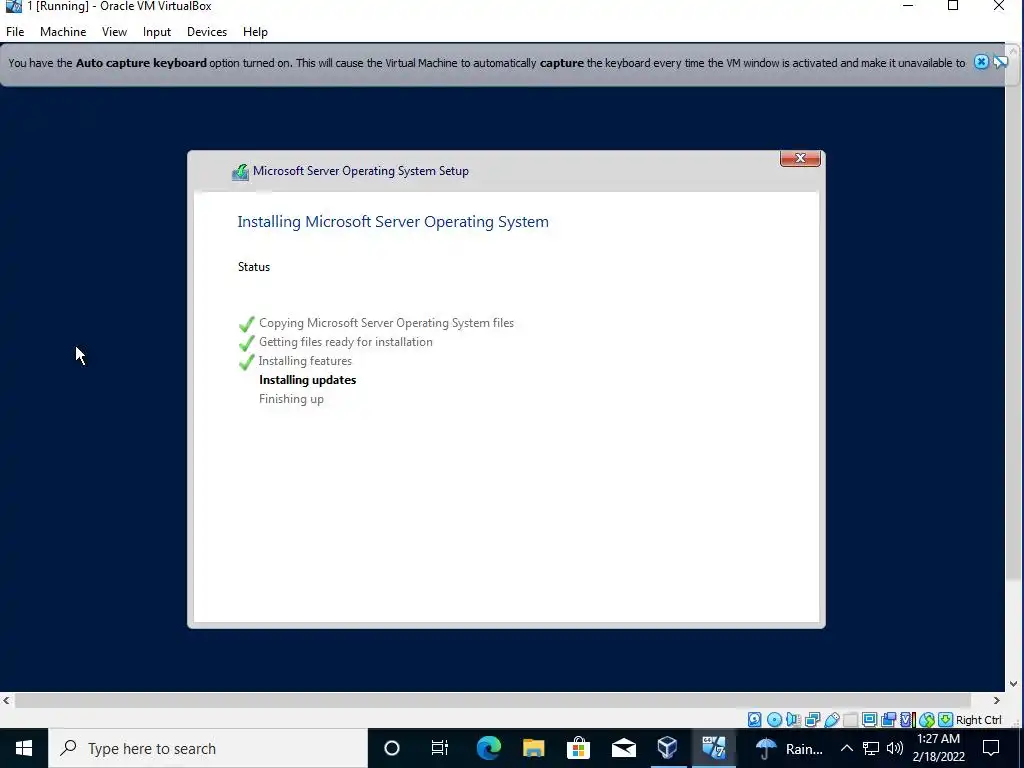Screen dimensions: 1024x768
Task: Dismiss the auto capture keyboard notification
Action: (x=981, y=62)
